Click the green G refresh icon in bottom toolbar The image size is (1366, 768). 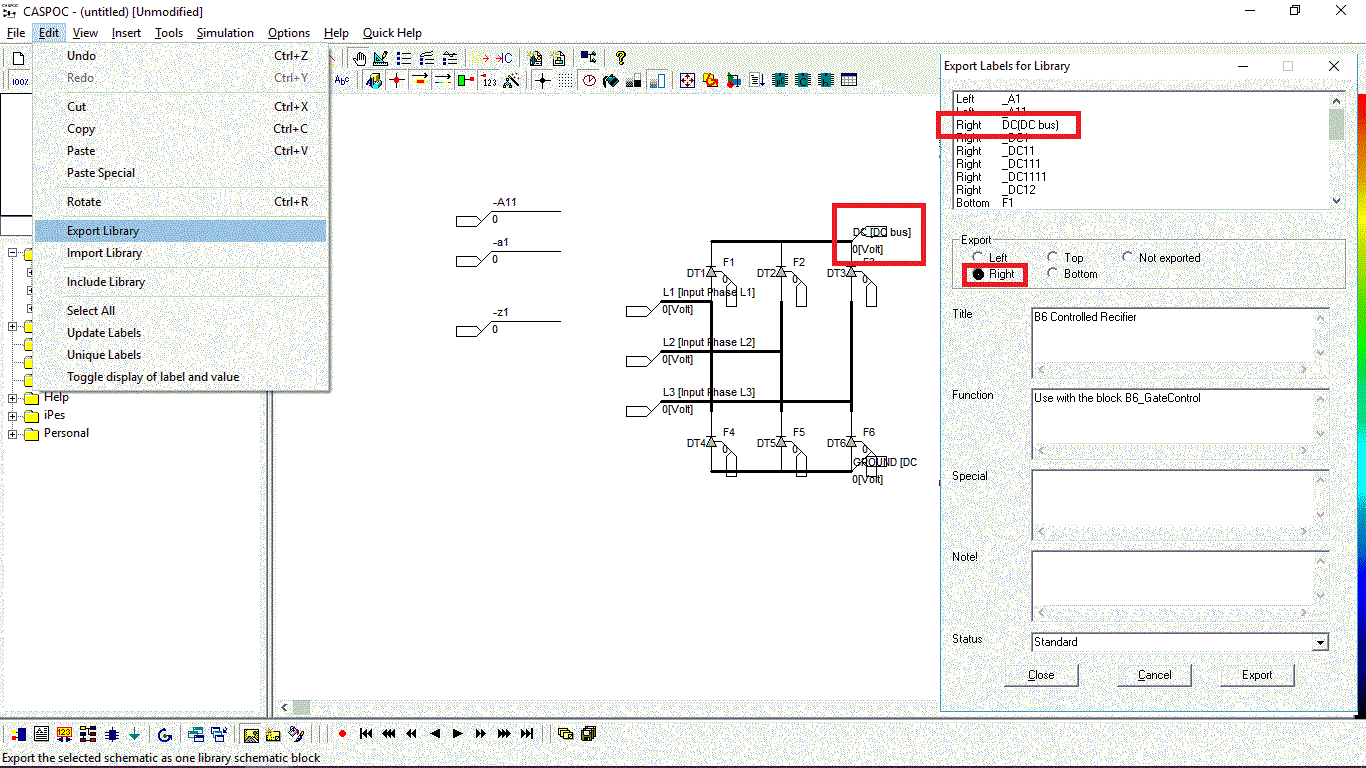coord(165,735)
